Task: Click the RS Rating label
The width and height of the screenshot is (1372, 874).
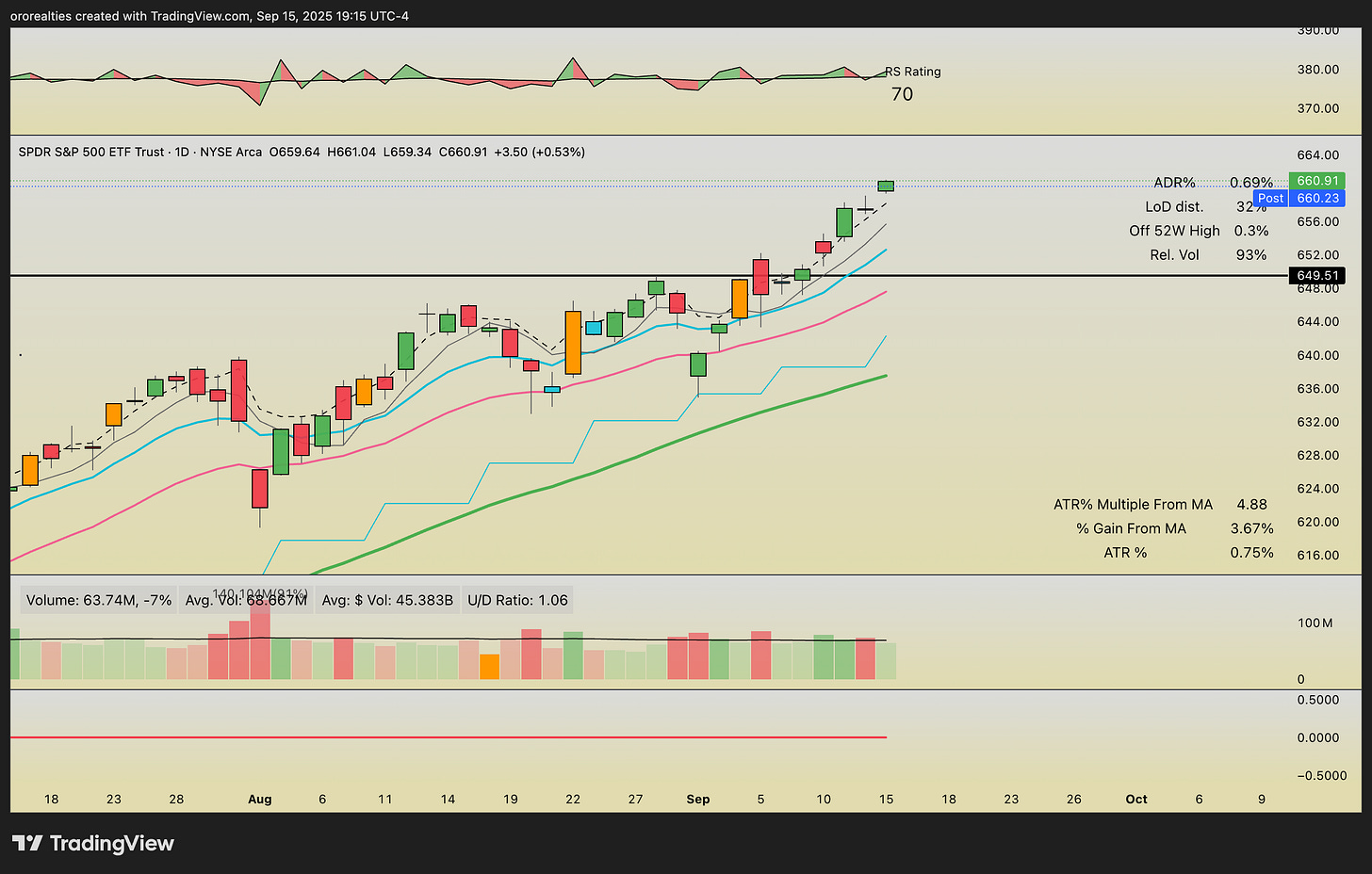Action: click(x=913, y=72)
